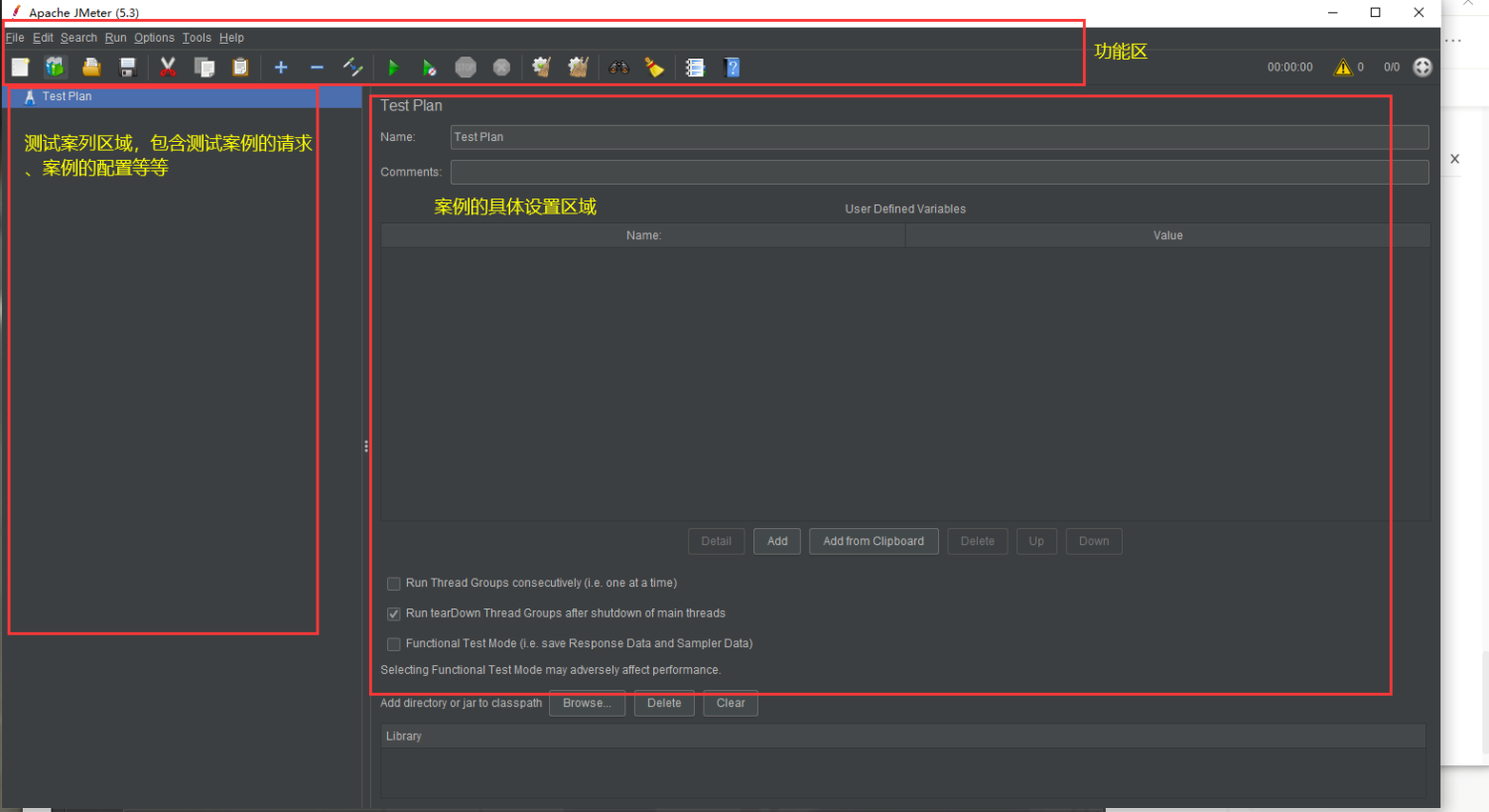Image resolution: width=1489 pixels, height=812 pixels.
Task: Open the File menu
Action: (15, 38)
